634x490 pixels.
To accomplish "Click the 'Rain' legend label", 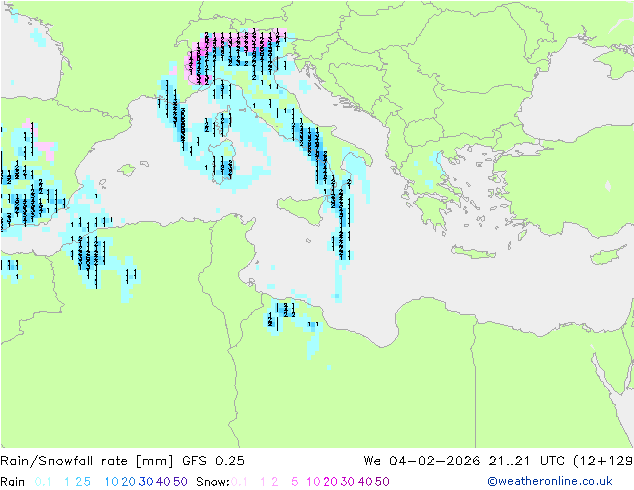I will tap(13, 482).
